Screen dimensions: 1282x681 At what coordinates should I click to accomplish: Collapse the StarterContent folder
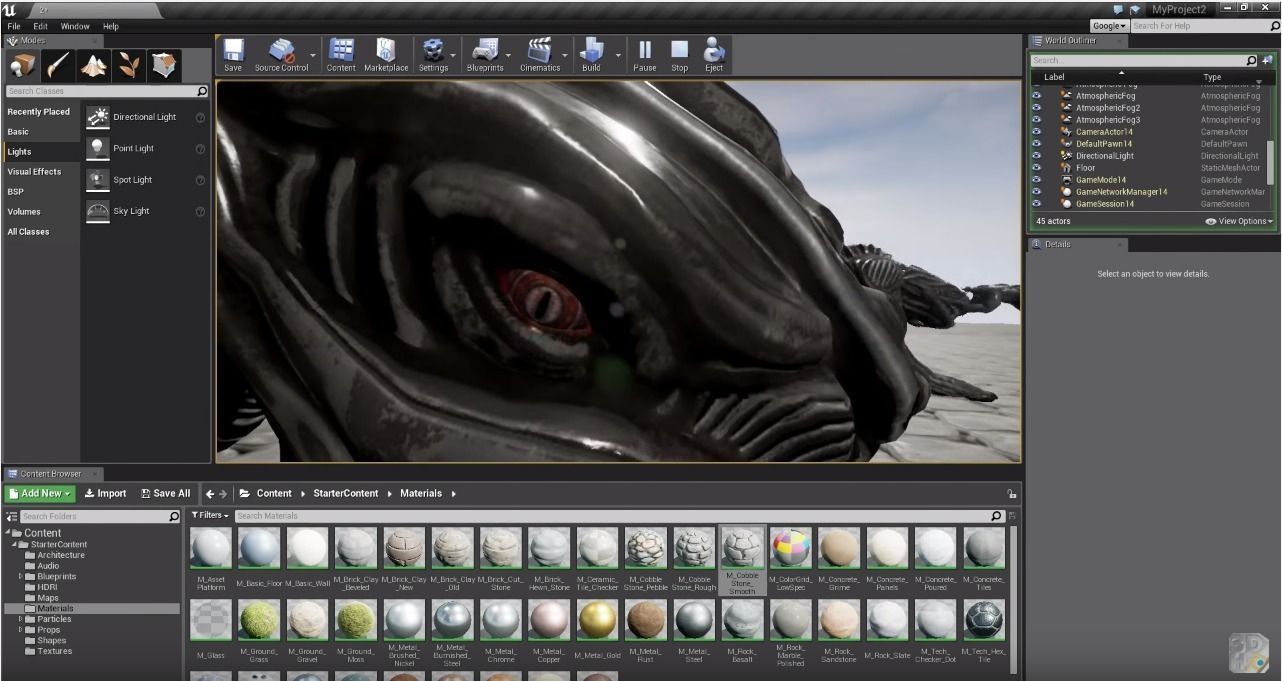14,544
